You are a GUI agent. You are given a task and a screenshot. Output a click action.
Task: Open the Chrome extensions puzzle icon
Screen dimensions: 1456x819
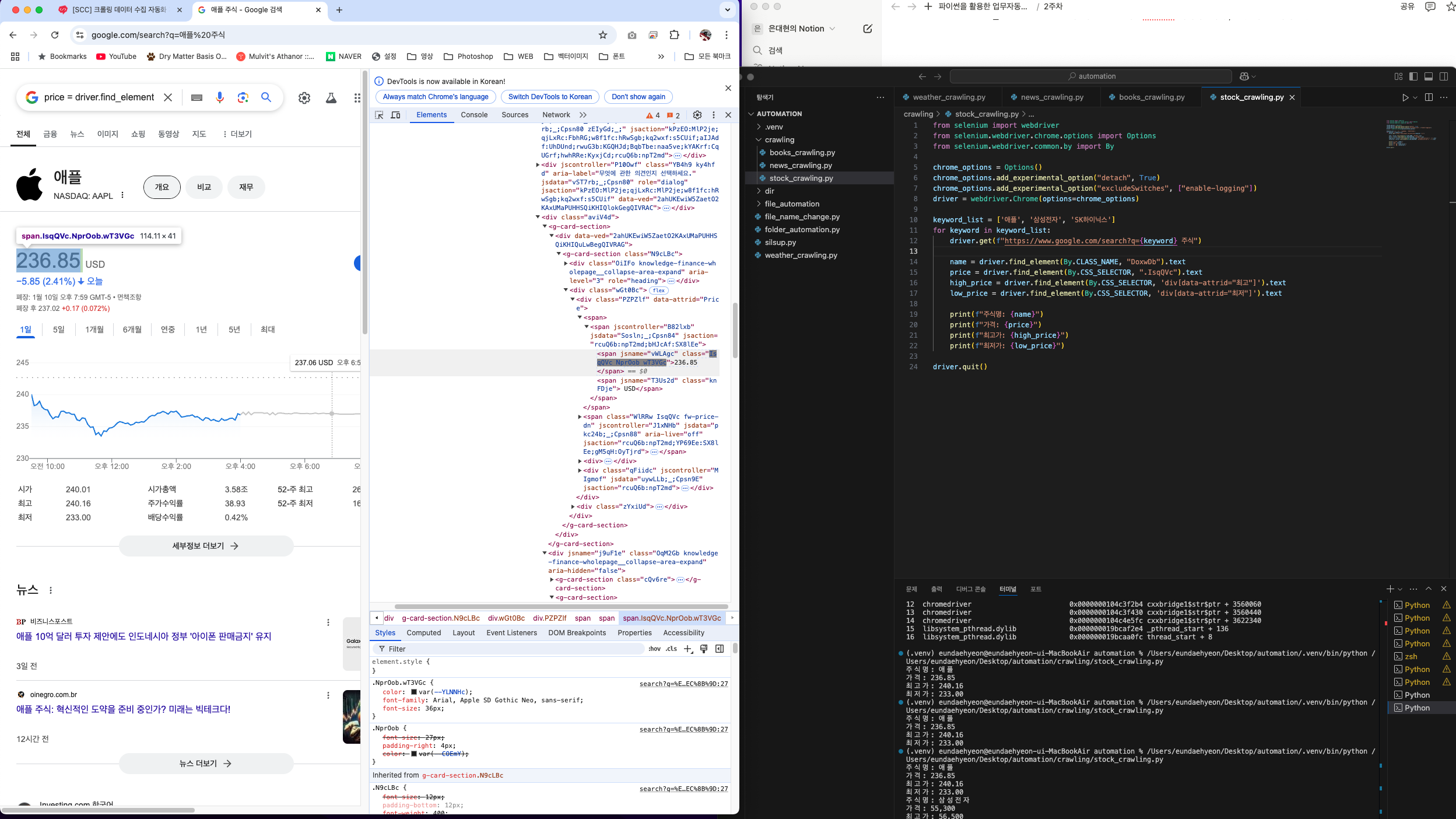coord(675,35)
